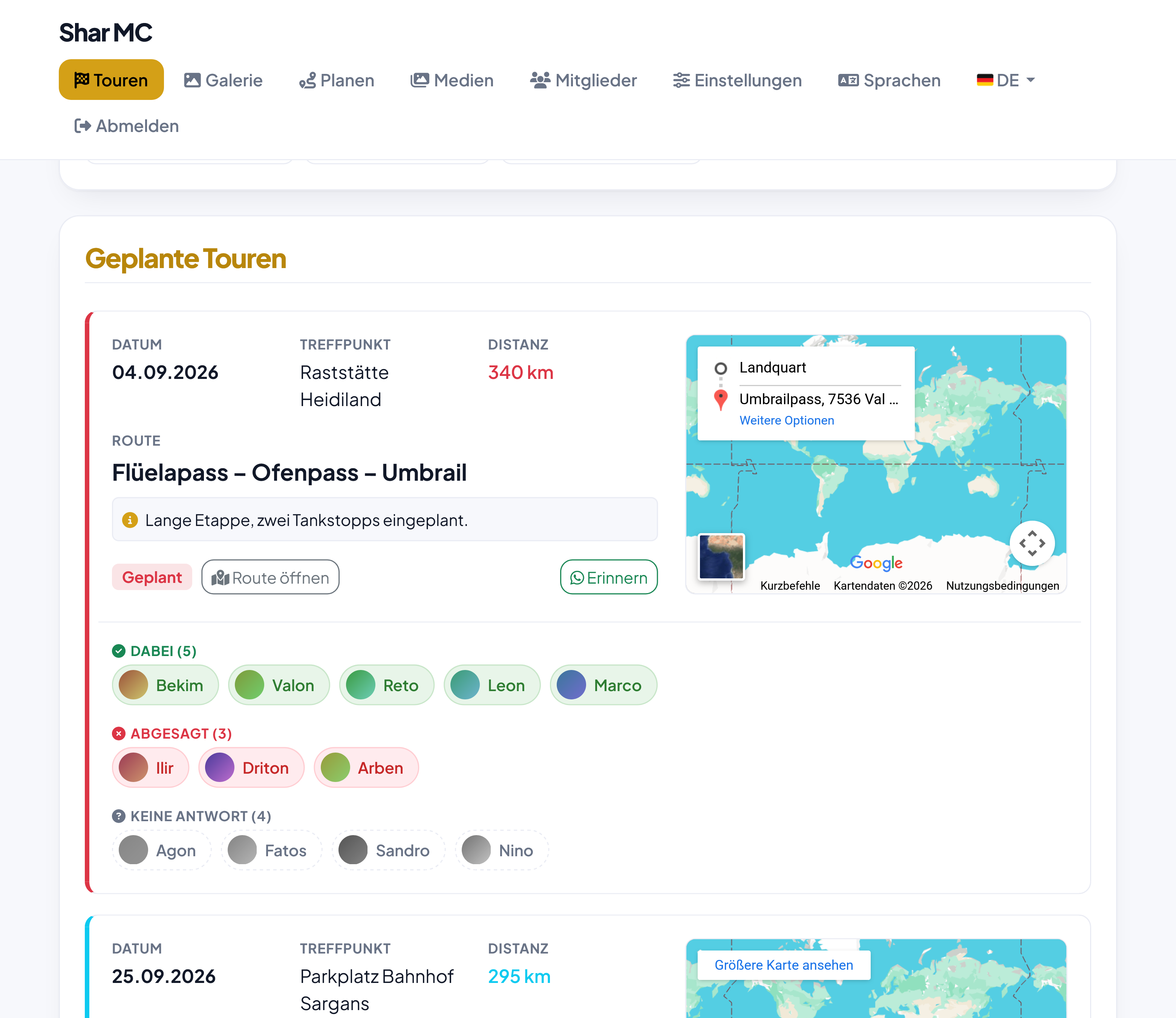Viewport: 1176px width, 1018px height.
Task: Click the Einstellungen sliders icon
Action: coord(681,81)
